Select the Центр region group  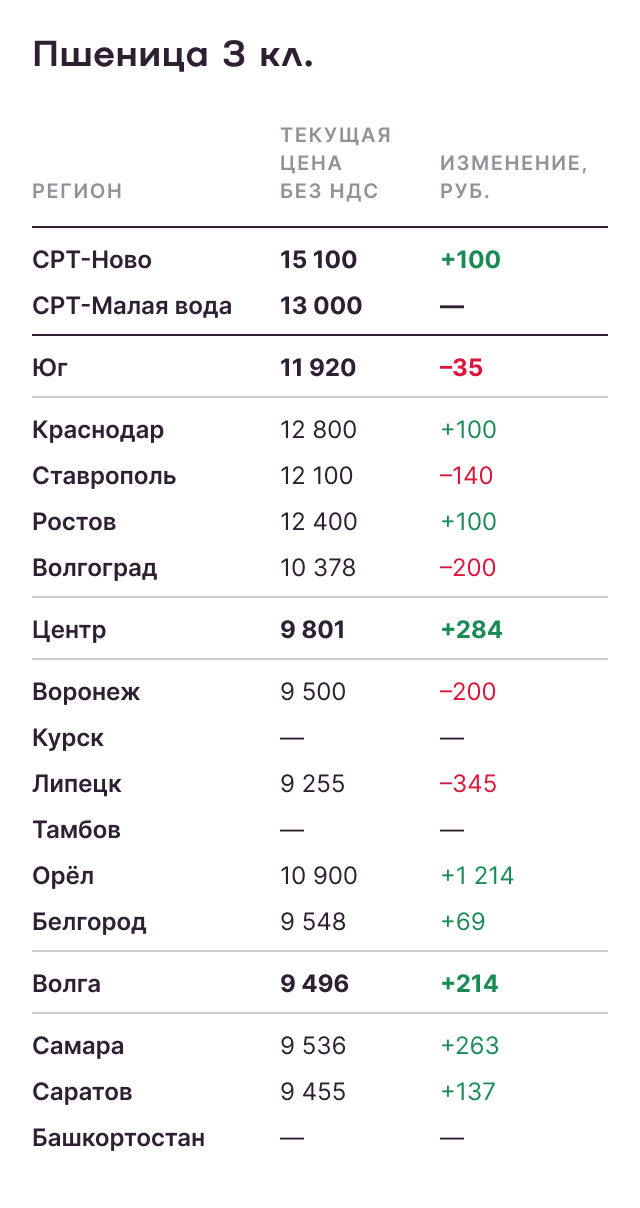tap(69, 630)
